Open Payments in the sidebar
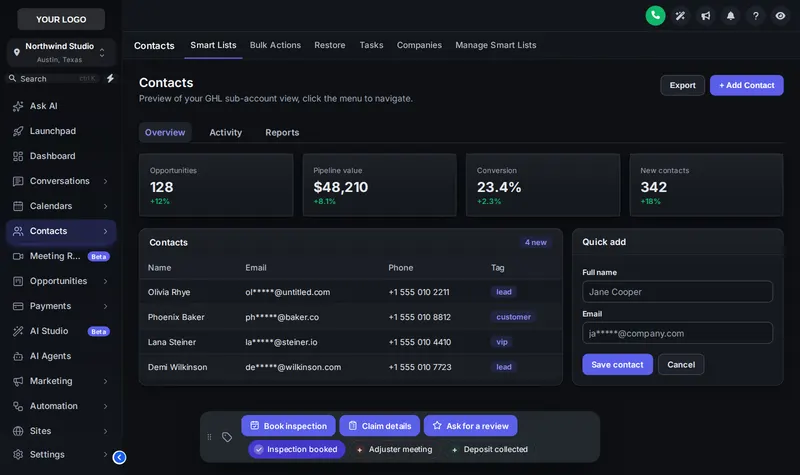 tap(61, 306)
